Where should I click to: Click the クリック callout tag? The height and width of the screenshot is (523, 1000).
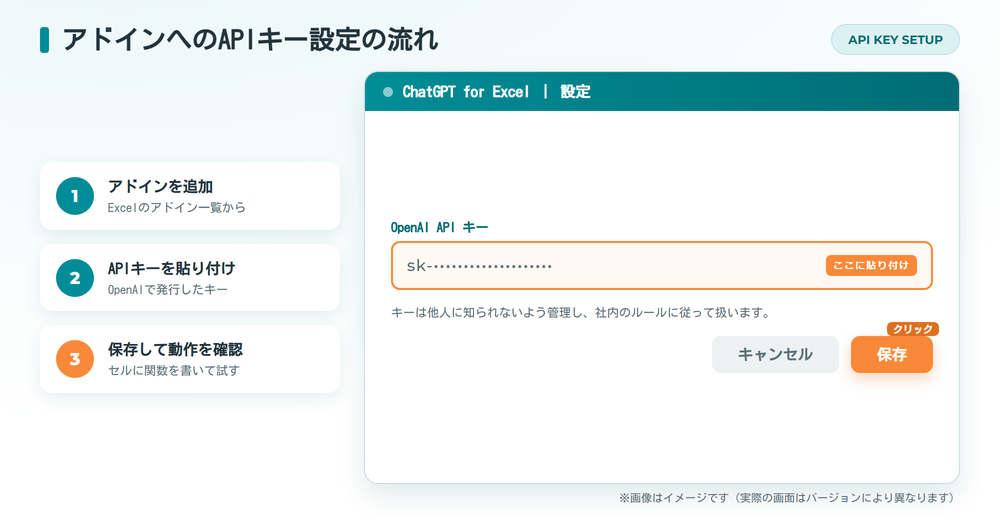913,329
